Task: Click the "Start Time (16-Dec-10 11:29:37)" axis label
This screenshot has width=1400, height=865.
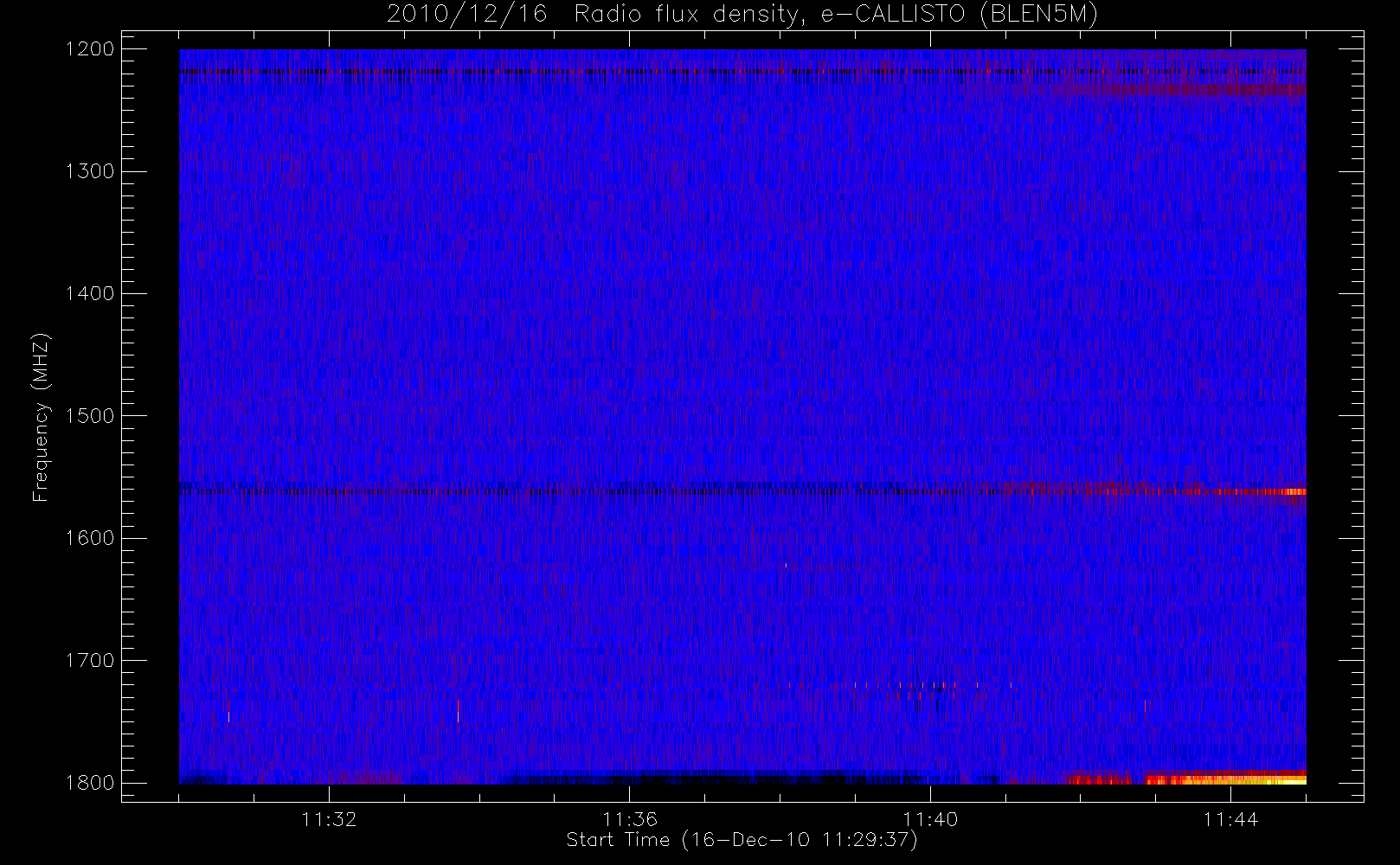Action: coord(742,840)
